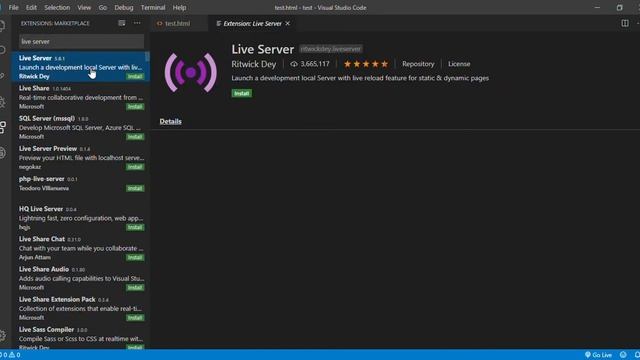Image resolution: width=640 pixels, height=360 pixels.
Task: Click the Ritwick Dey publisher name in header
Action: pos(253,64)
